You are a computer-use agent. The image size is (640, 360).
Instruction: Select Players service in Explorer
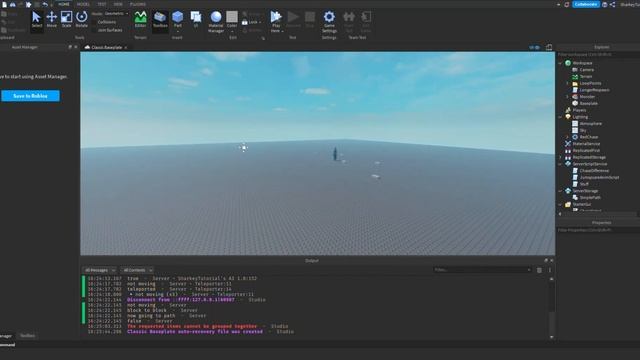pos(579,110)
